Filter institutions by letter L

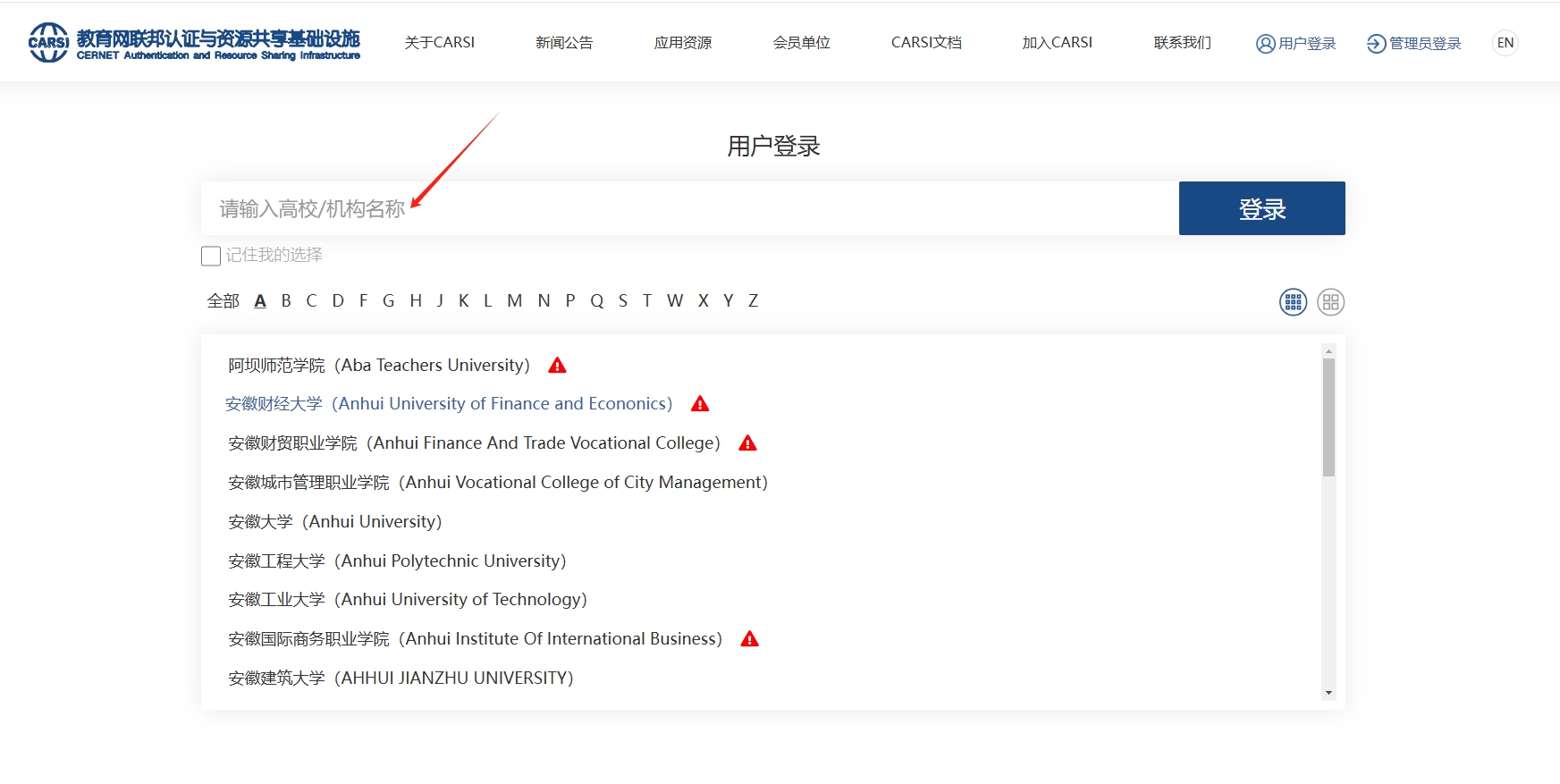coord(488,301)
